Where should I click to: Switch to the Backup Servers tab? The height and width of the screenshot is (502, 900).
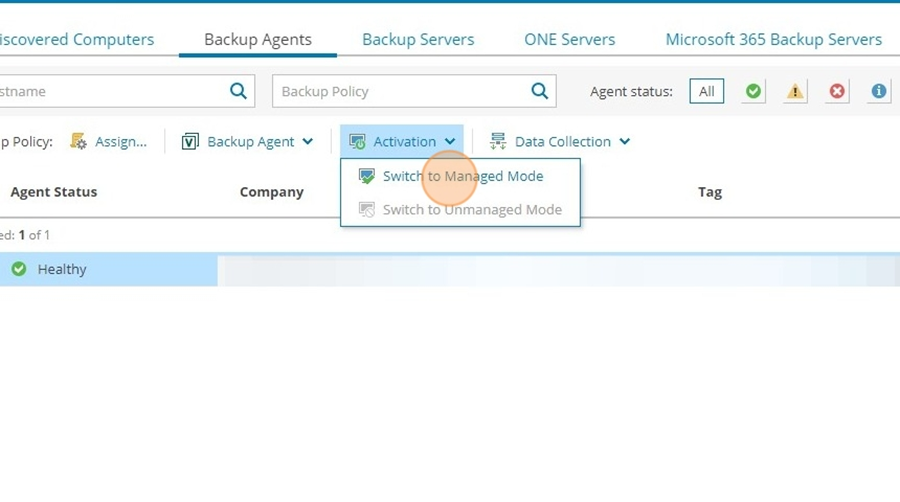click(x=418, y=40)
